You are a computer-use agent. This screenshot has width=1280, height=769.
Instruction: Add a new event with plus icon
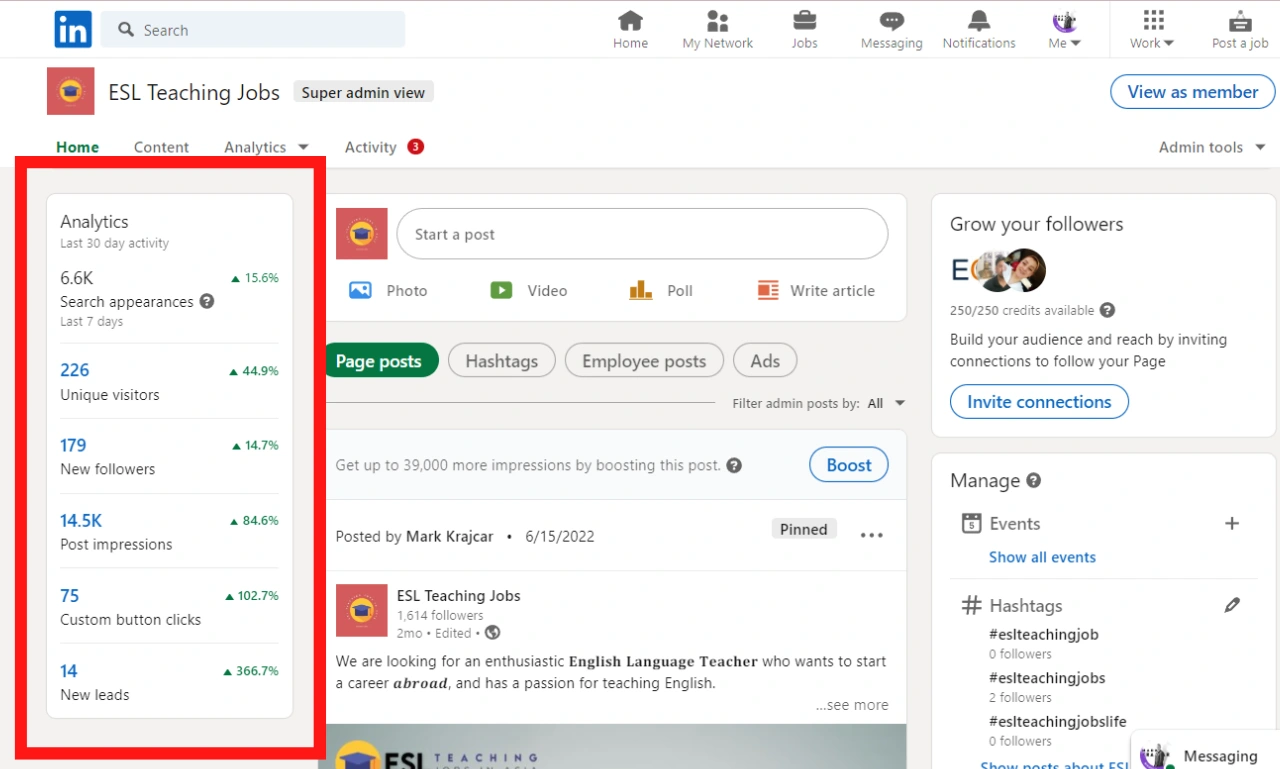pyautogui.click(x=1232, y=523)
